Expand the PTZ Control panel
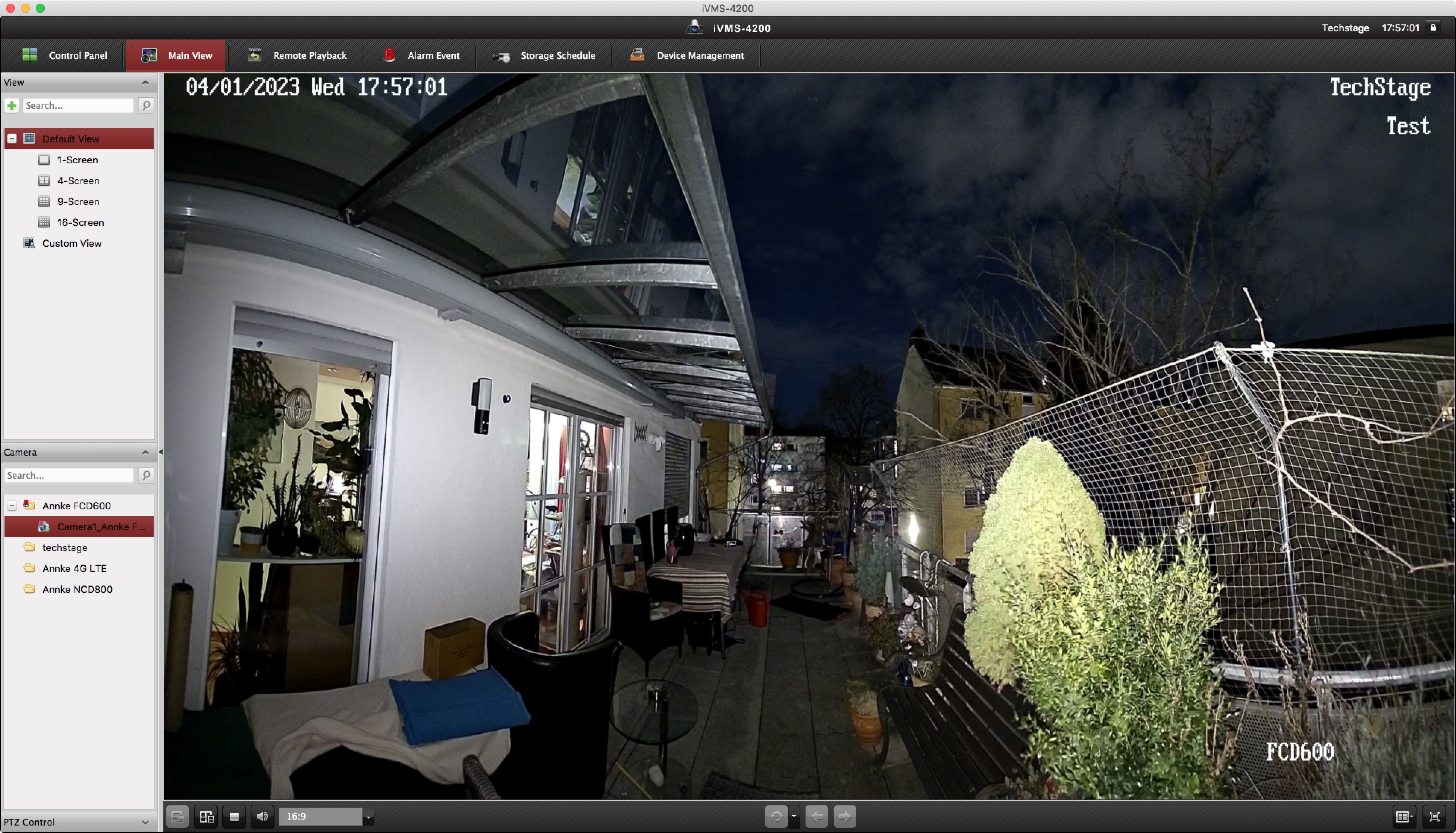 [145, 822]
